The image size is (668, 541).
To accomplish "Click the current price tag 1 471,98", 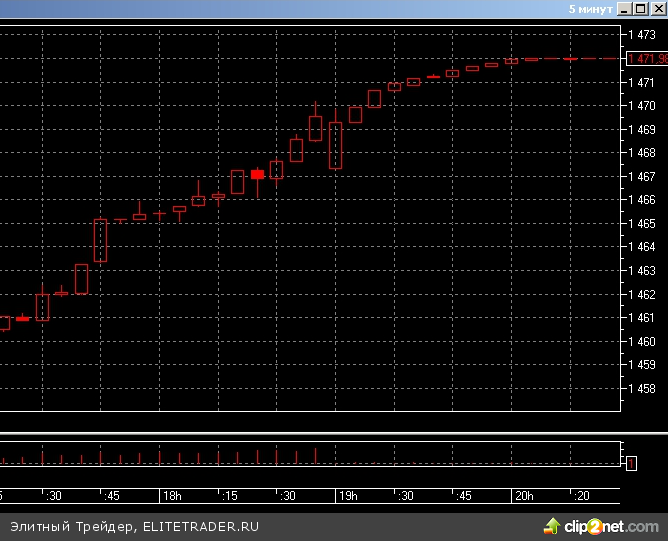I will 647,59.
